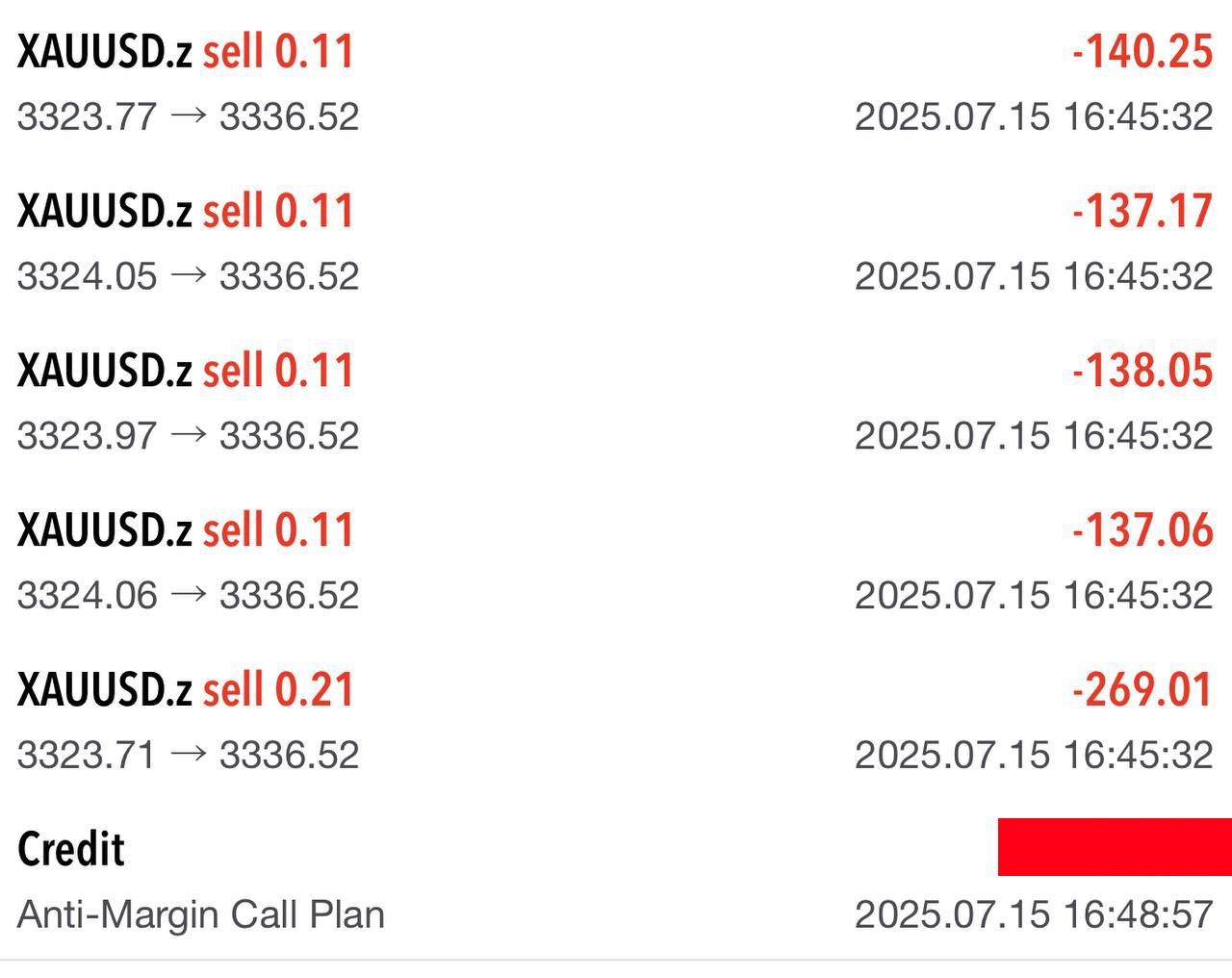Open the sell 0.11 trade losing -140.25
Viewport: 1232px width, 978px height.
point(616,82)
